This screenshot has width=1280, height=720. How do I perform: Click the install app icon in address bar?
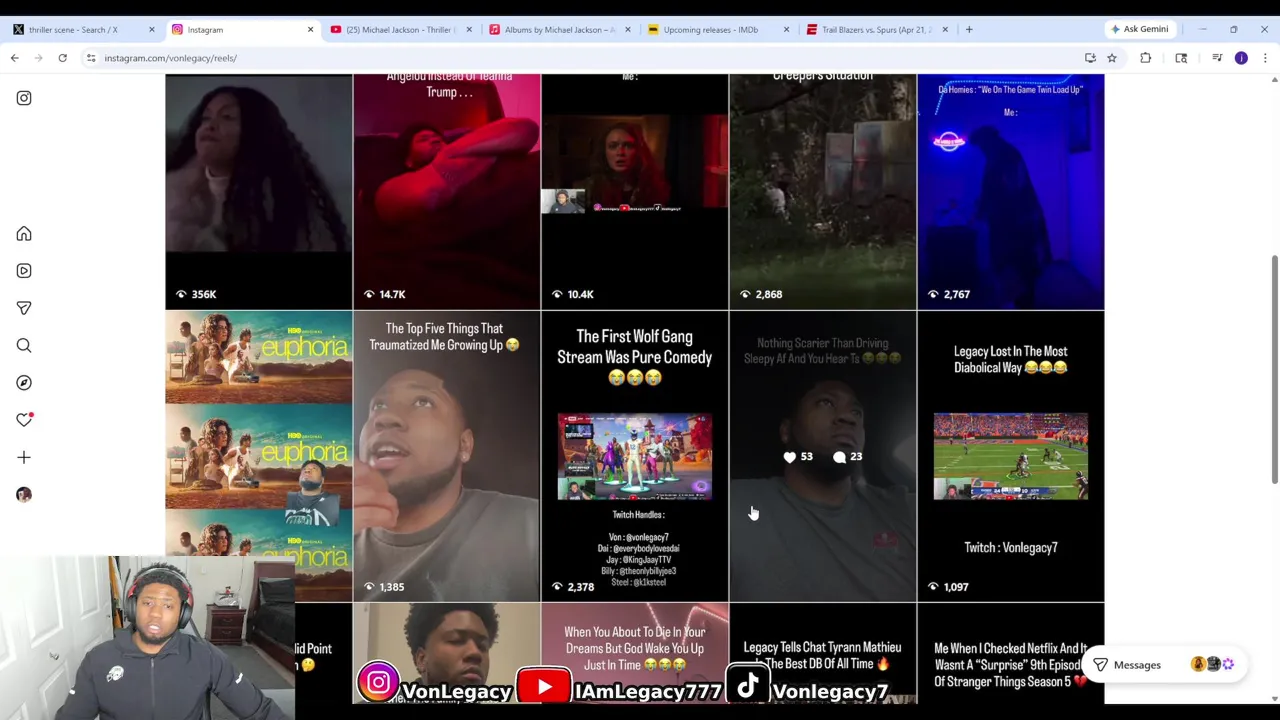(x=1090, y=58)
